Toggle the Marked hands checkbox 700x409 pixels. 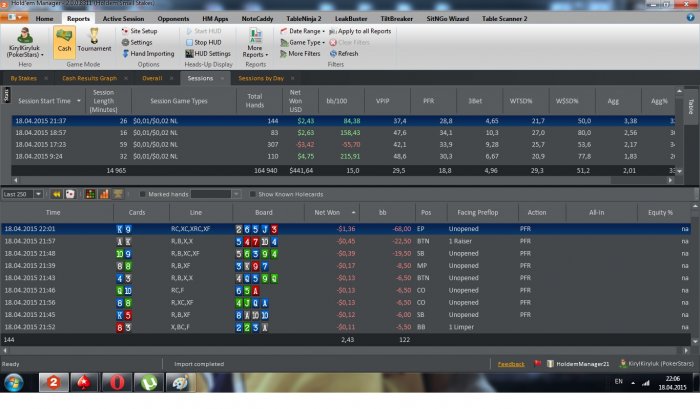(x=142, y=194)
